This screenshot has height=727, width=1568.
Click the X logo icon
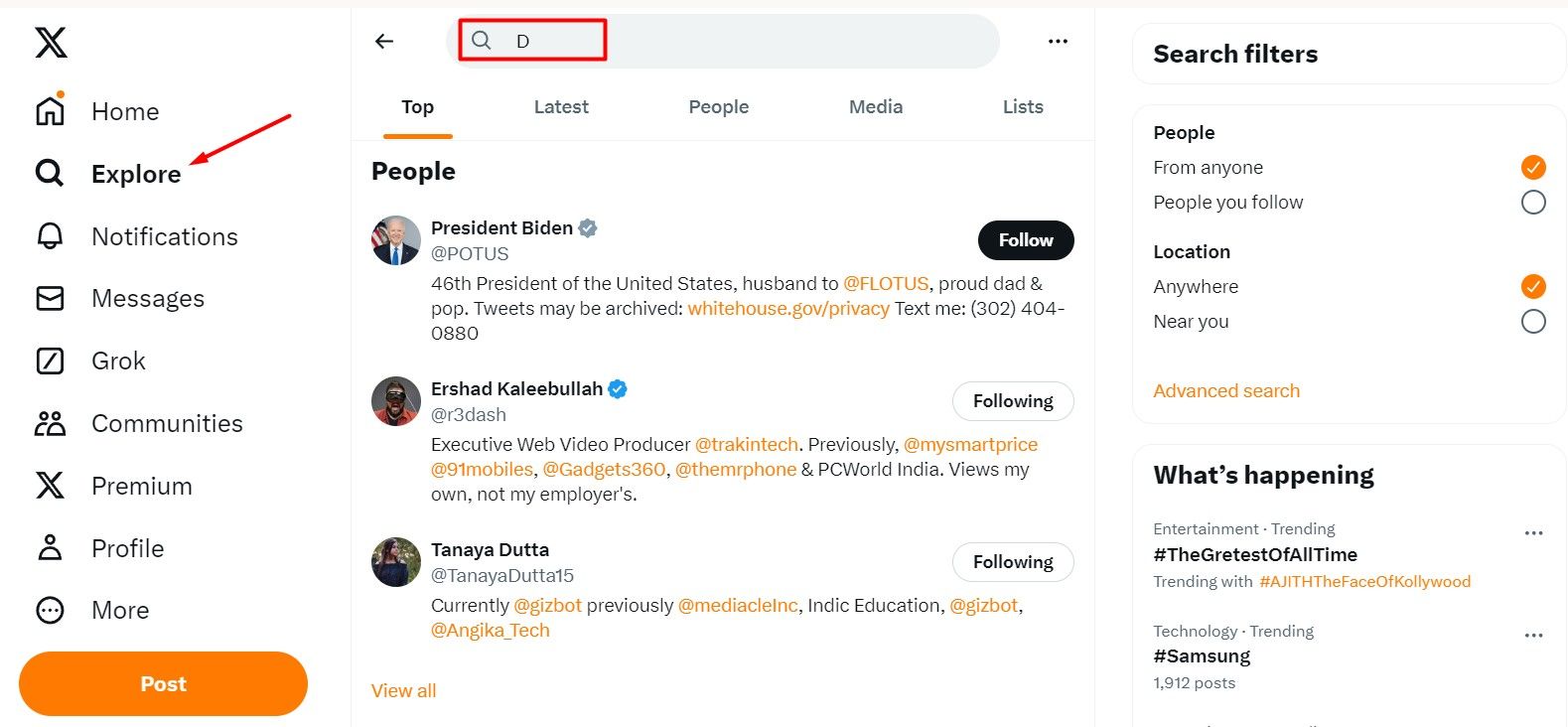[51, 43]
